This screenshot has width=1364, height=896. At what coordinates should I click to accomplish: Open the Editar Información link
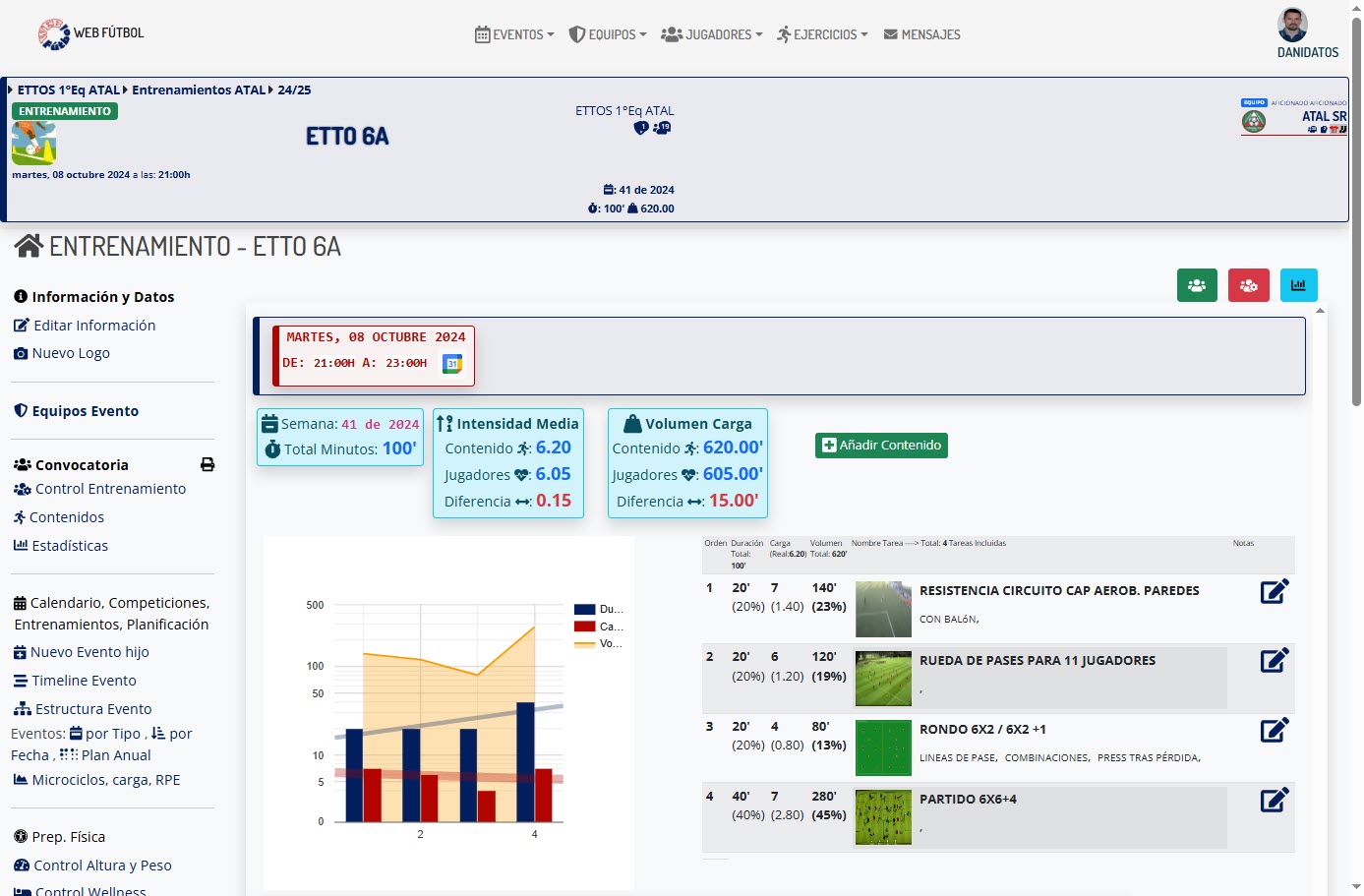pos(94,326)
